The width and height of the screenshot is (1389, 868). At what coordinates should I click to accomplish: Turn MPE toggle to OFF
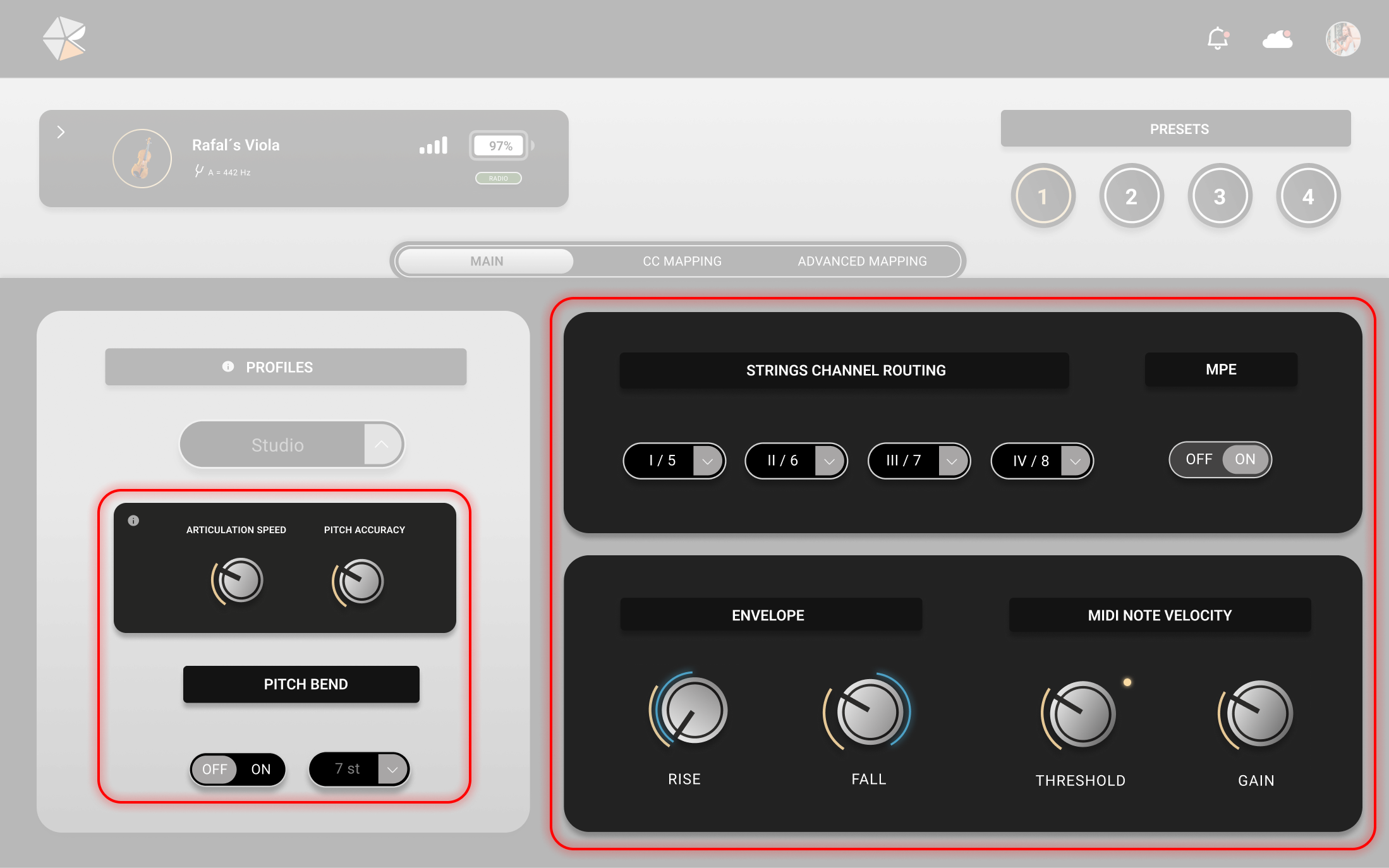(1198, 459)
